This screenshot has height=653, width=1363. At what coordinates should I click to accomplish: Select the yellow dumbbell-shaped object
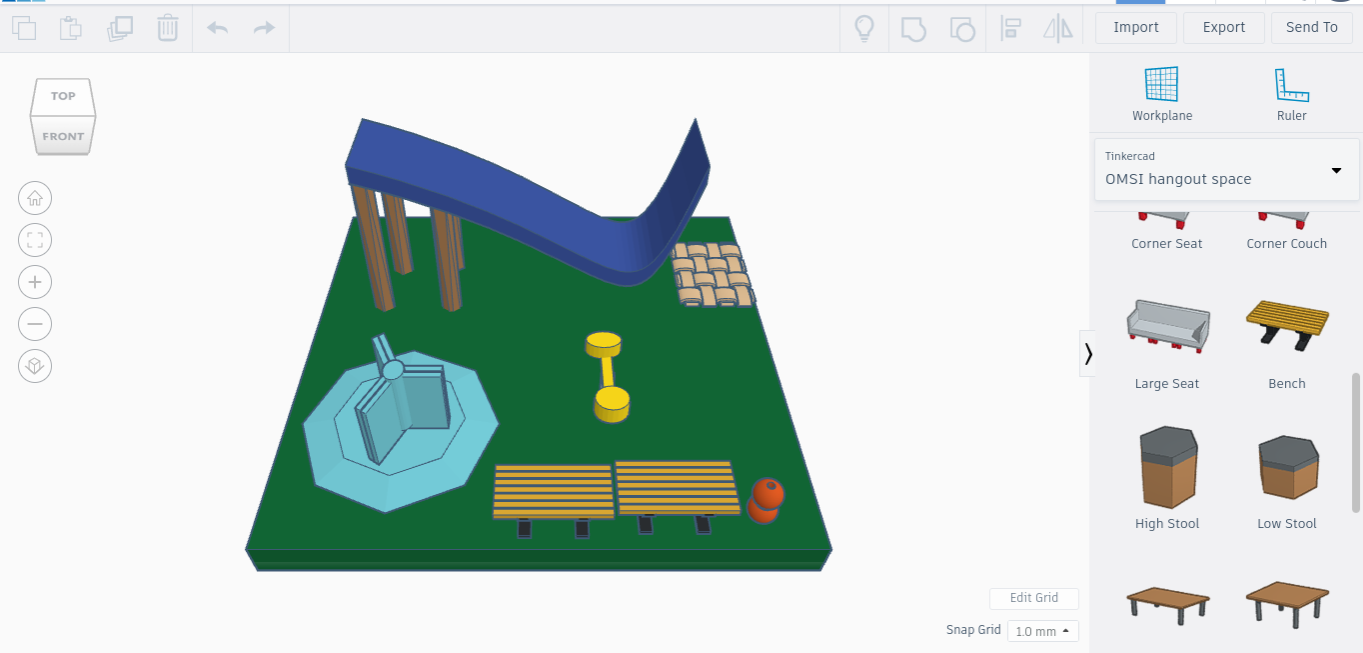607,377
